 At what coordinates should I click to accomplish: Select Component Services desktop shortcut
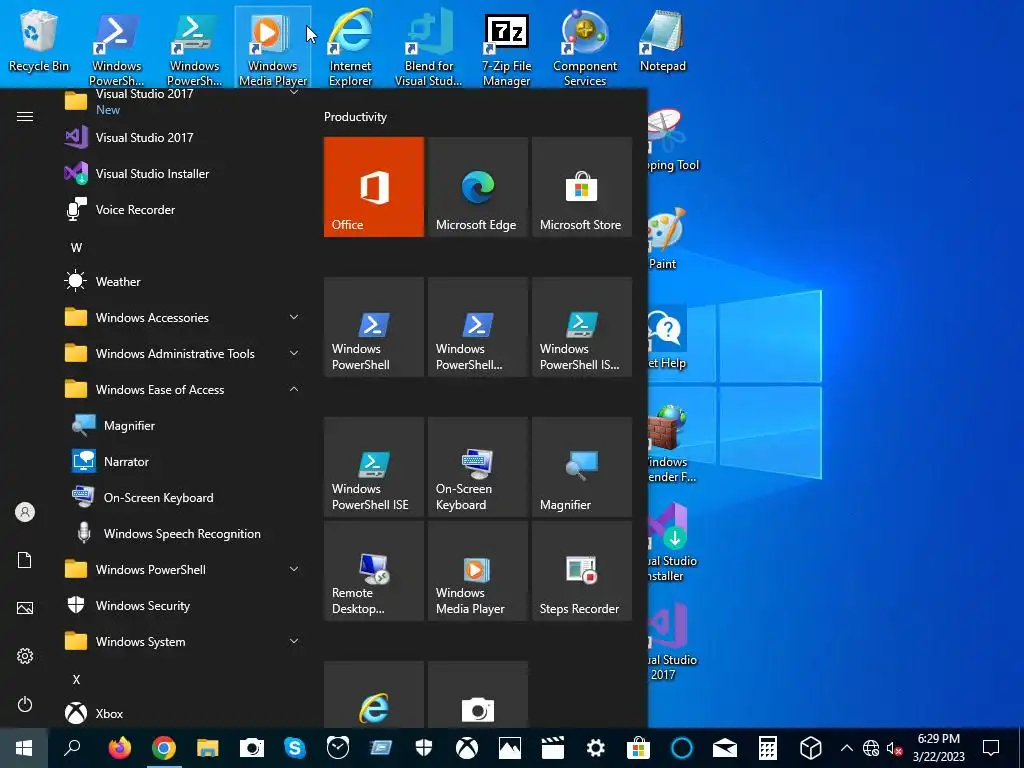pos(584,47)
